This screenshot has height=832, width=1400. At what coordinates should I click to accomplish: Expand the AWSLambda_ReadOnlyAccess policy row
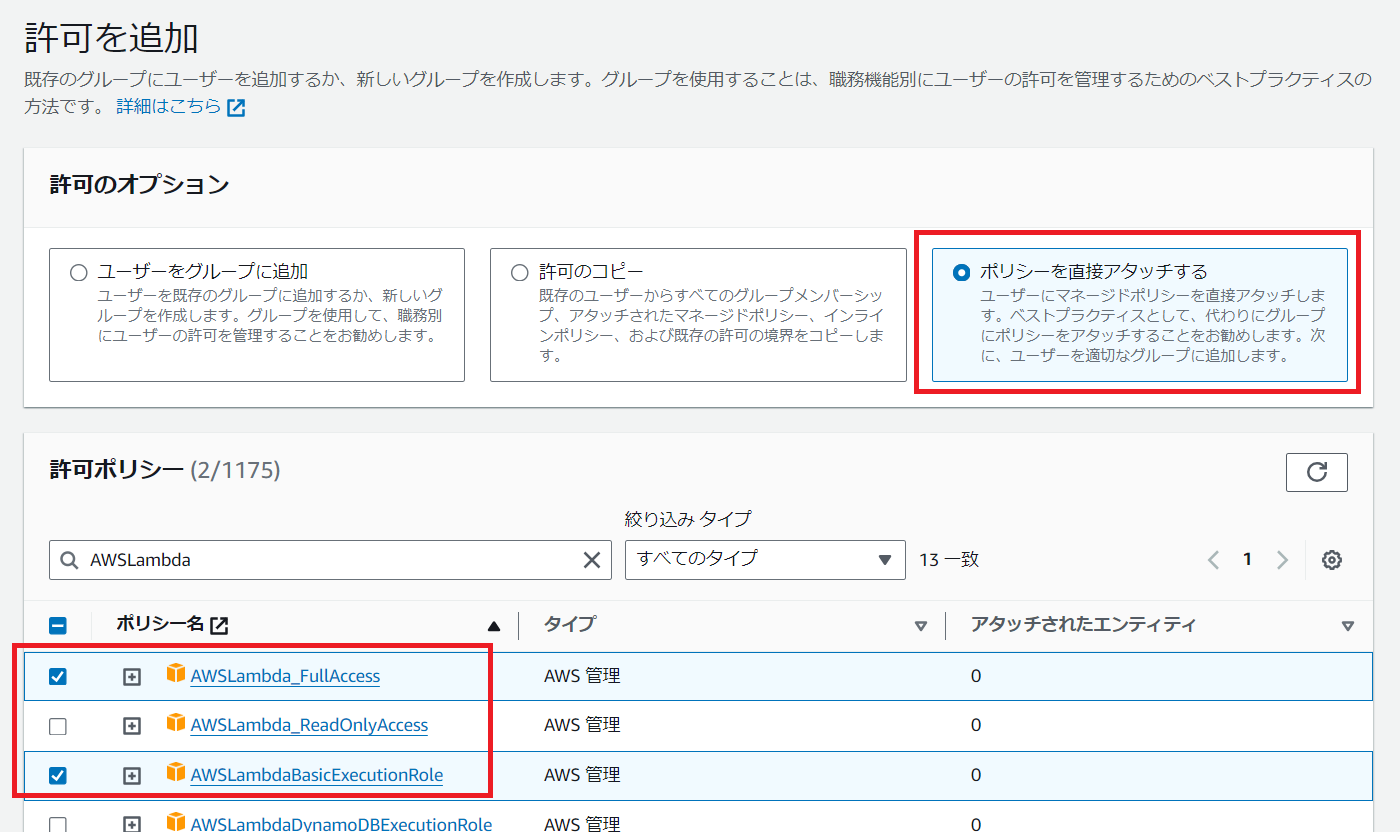pyautogui.click(x=131, y=726)
